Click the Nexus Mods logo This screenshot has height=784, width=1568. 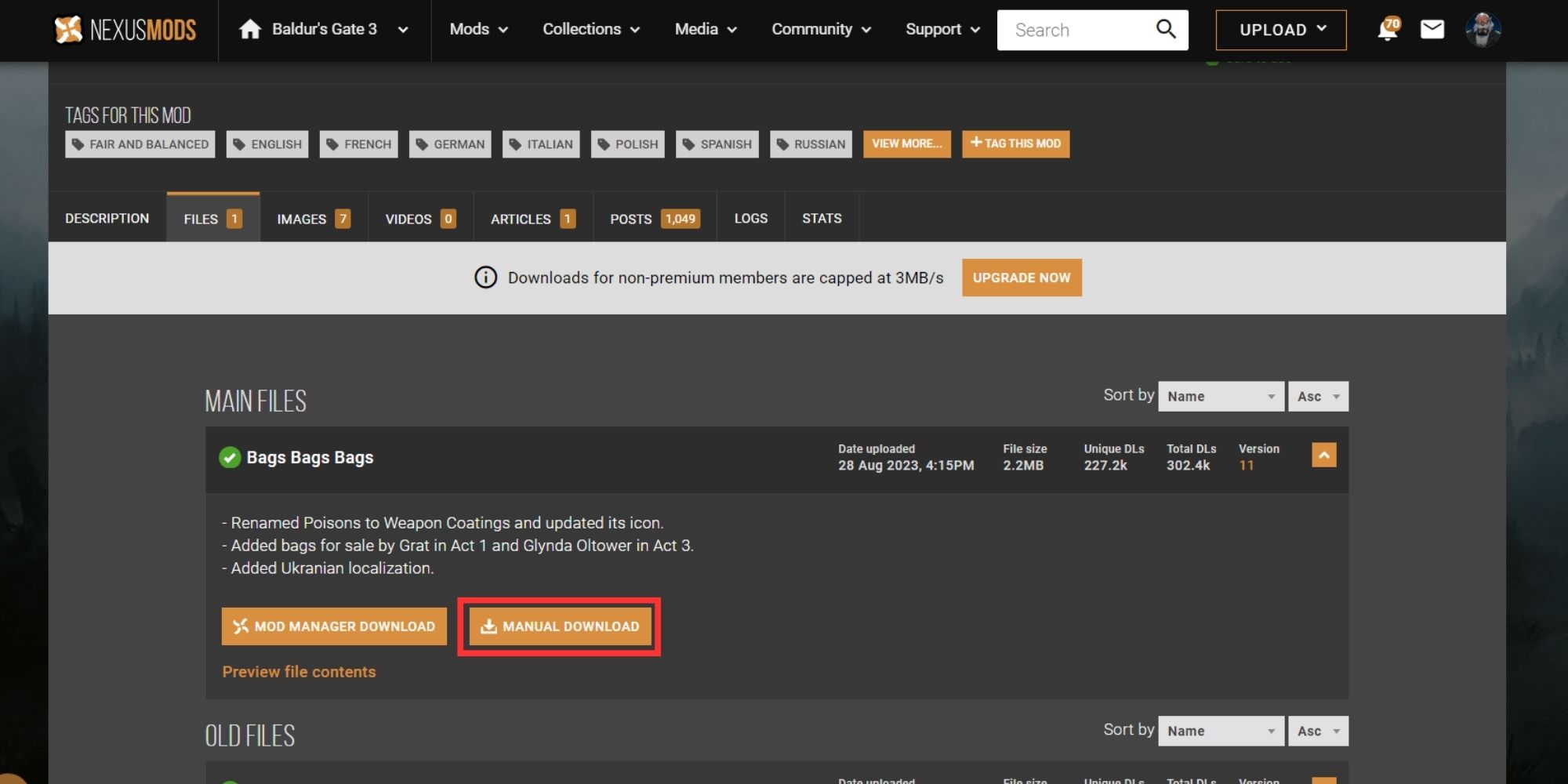(125, 30)
